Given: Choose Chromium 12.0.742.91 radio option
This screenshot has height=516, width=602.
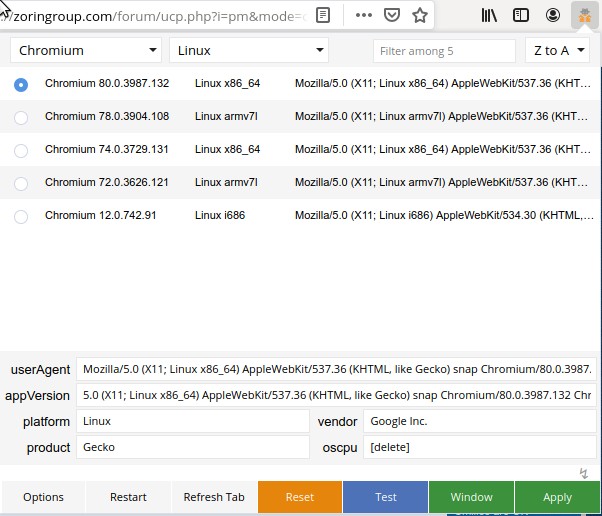Looking at the screenshot, I should tap(21, 216).
